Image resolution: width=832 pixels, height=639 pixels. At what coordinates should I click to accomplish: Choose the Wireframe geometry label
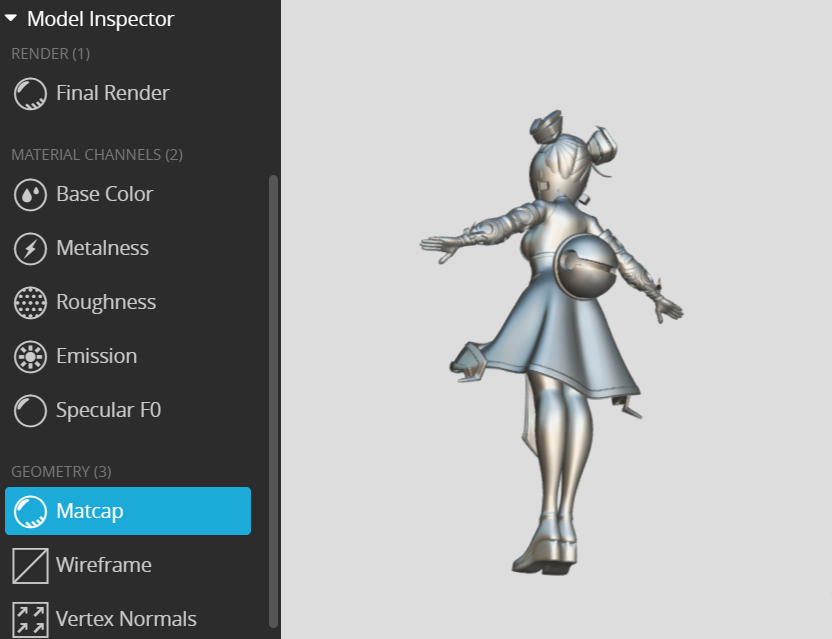click(x=104, y=565)
